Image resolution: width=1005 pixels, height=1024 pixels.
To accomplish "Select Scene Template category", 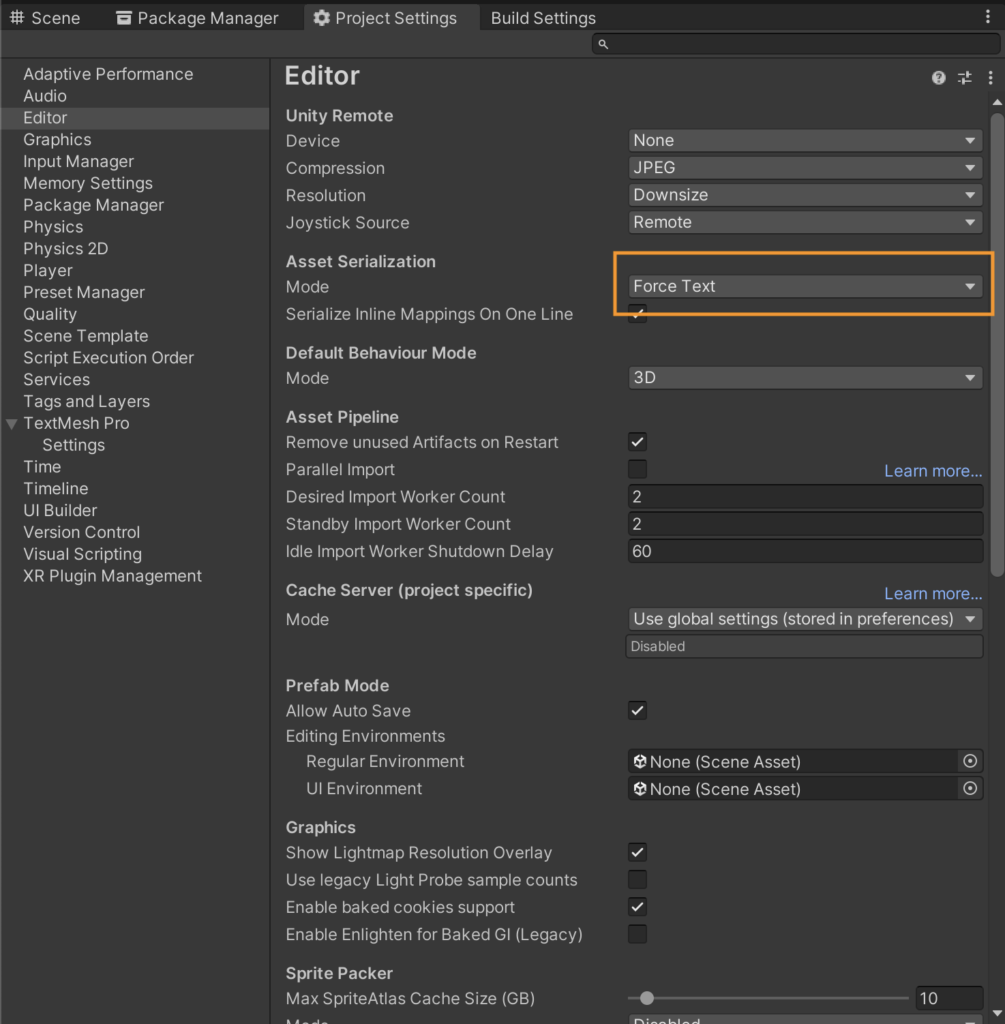I will coord(86,336).
